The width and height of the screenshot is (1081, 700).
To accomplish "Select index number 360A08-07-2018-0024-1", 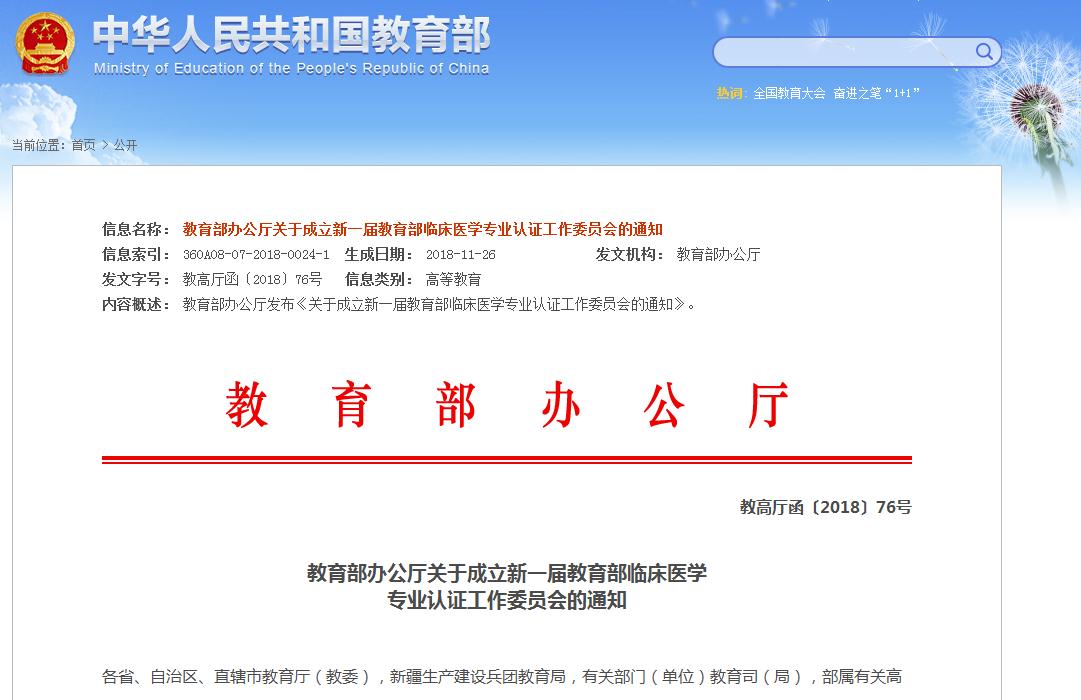I will [256, 254].
